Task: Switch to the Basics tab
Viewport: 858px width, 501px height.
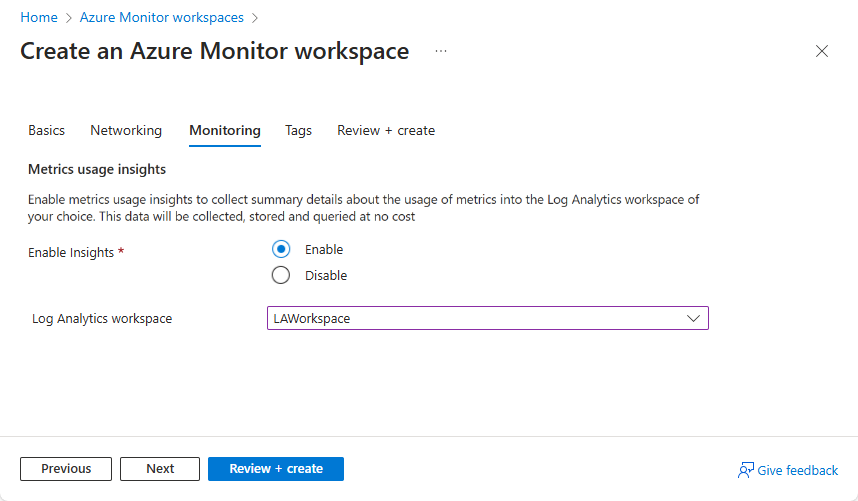Action: coord(46,130)
